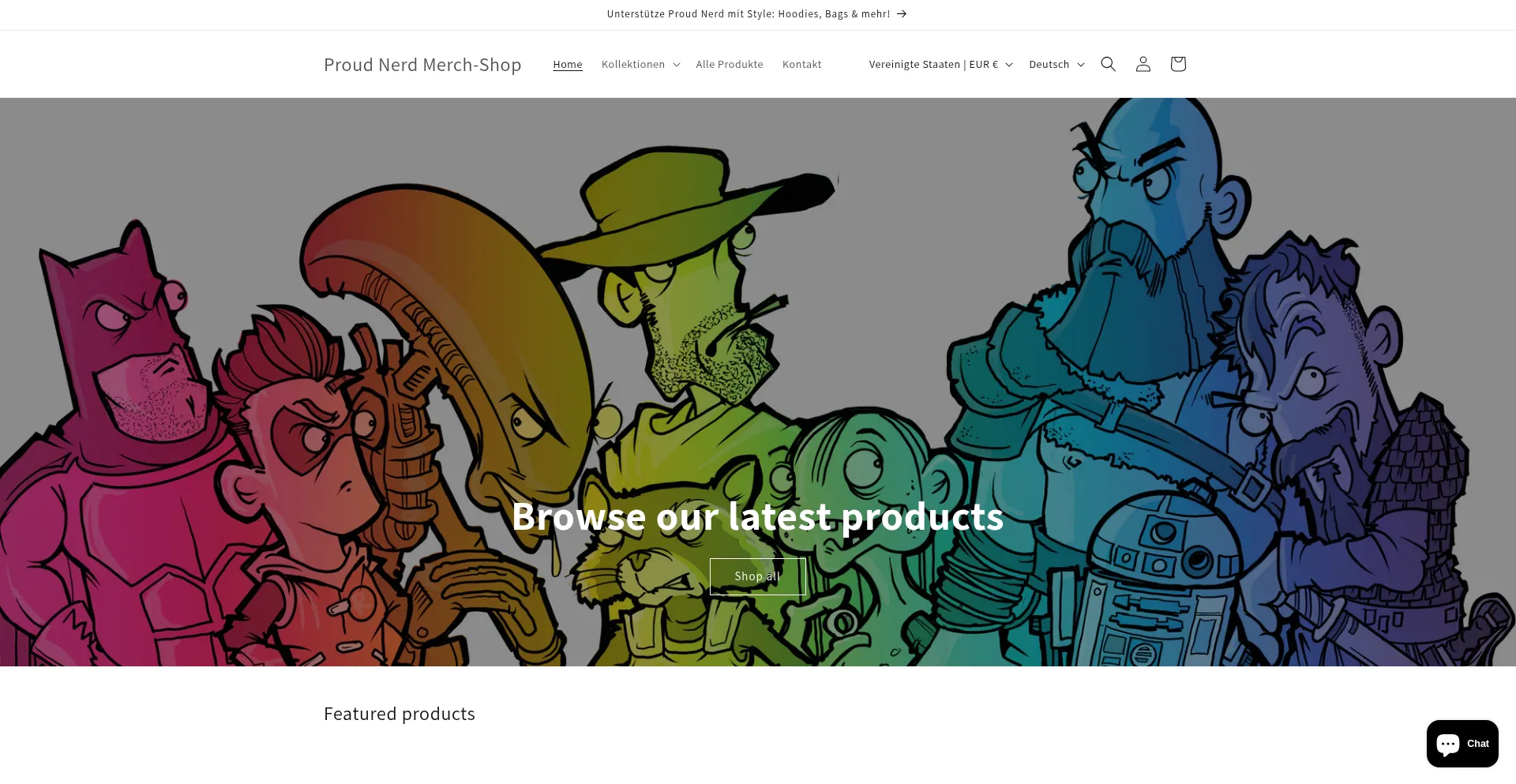Open the Chat widget bubble
This screenshot has height=784, width=1516.
pos(1462,744)
